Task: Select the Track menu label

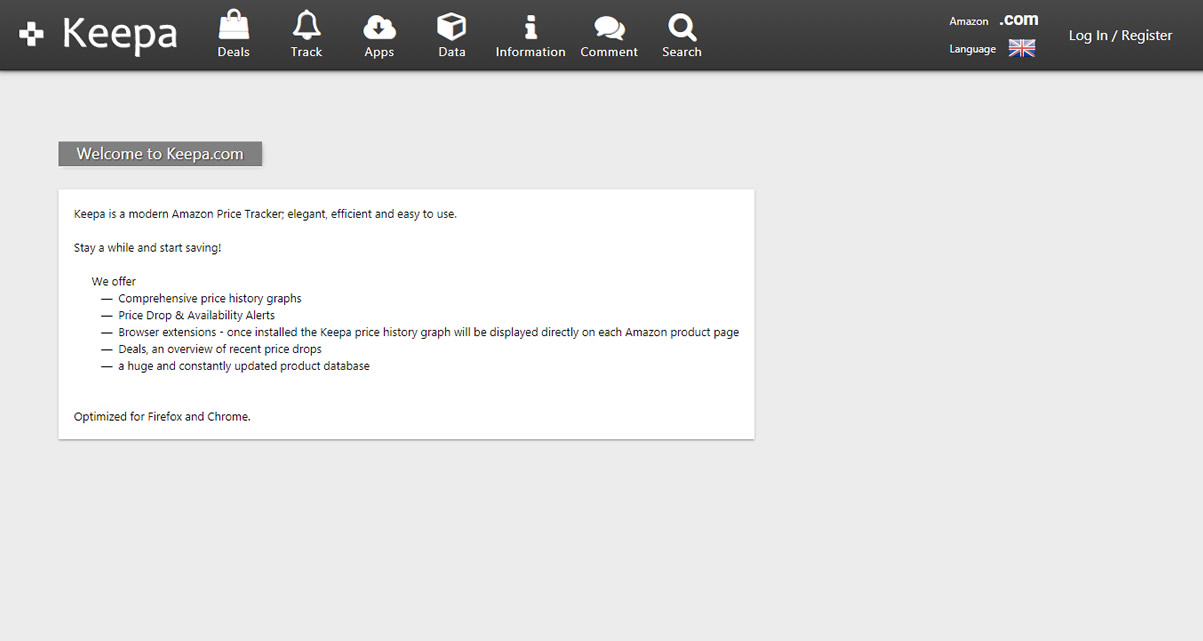Action: click(306, 52)
